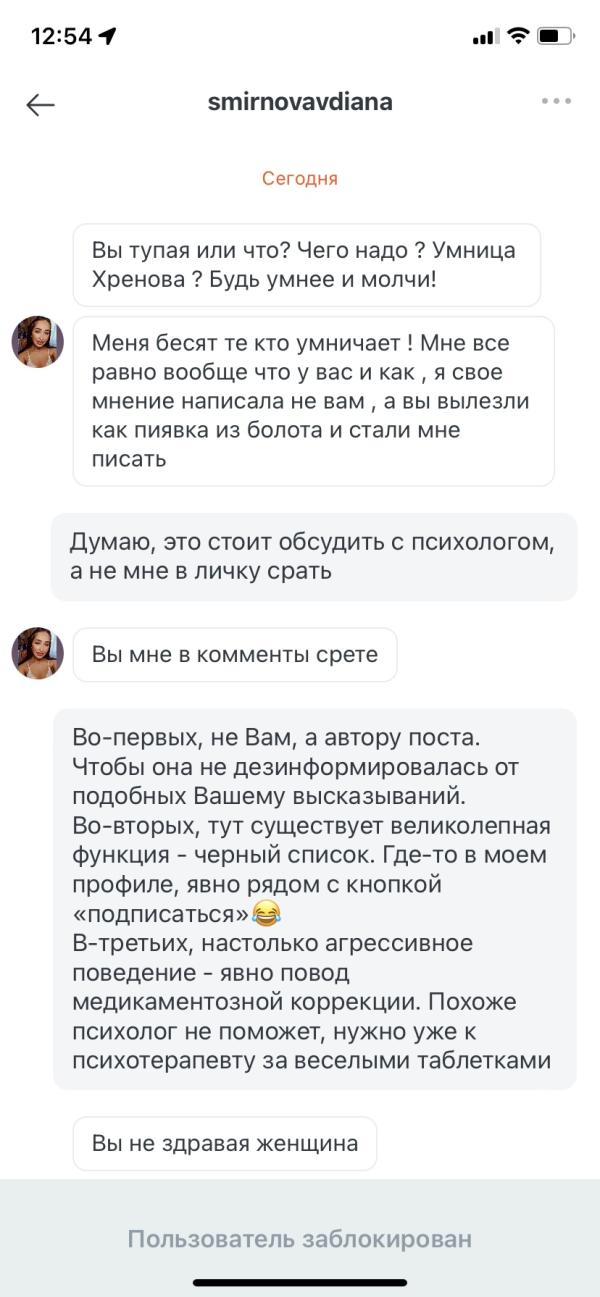Tap the 'Сегодня' date label
The height and width of the screenshot is (1297, 600).
click(x=300, y=179)
